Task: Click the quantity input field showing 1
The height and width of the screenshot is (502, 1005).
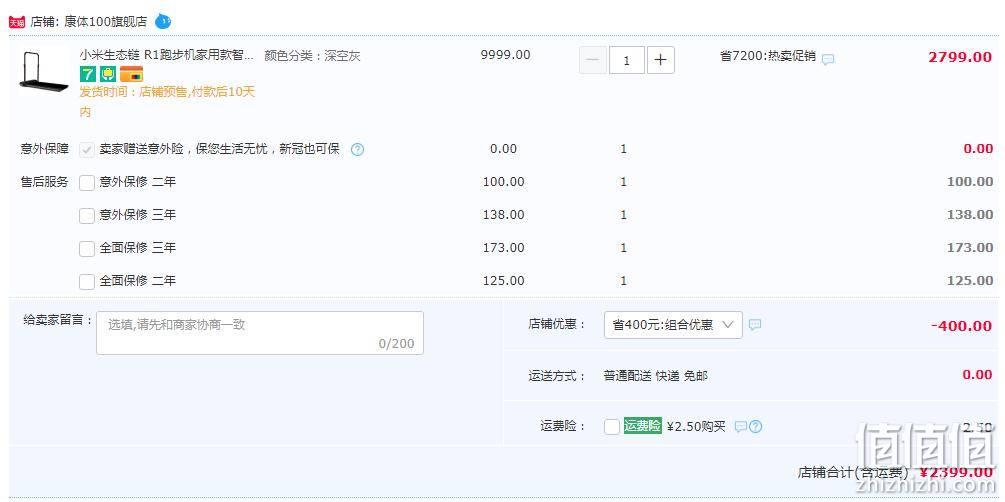Action: (626, 60)
